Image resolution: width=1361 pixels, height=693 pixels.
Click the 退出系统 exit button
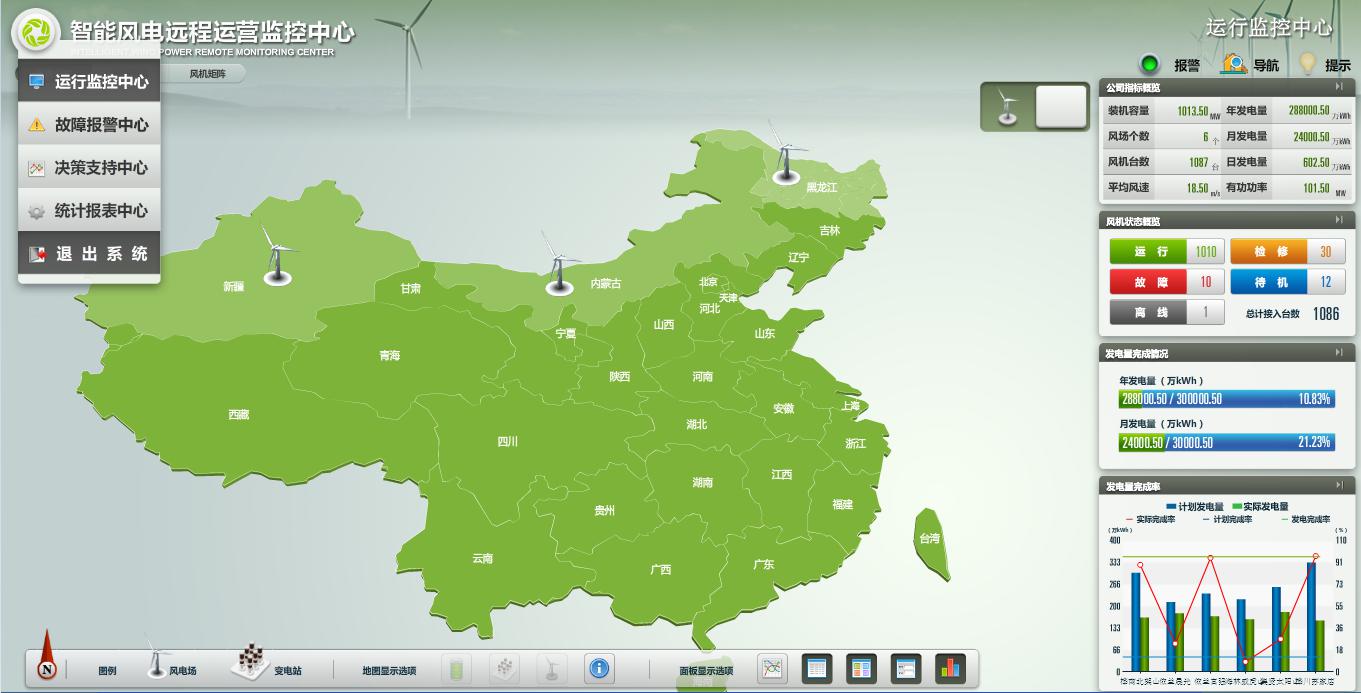tap(89, 254)
